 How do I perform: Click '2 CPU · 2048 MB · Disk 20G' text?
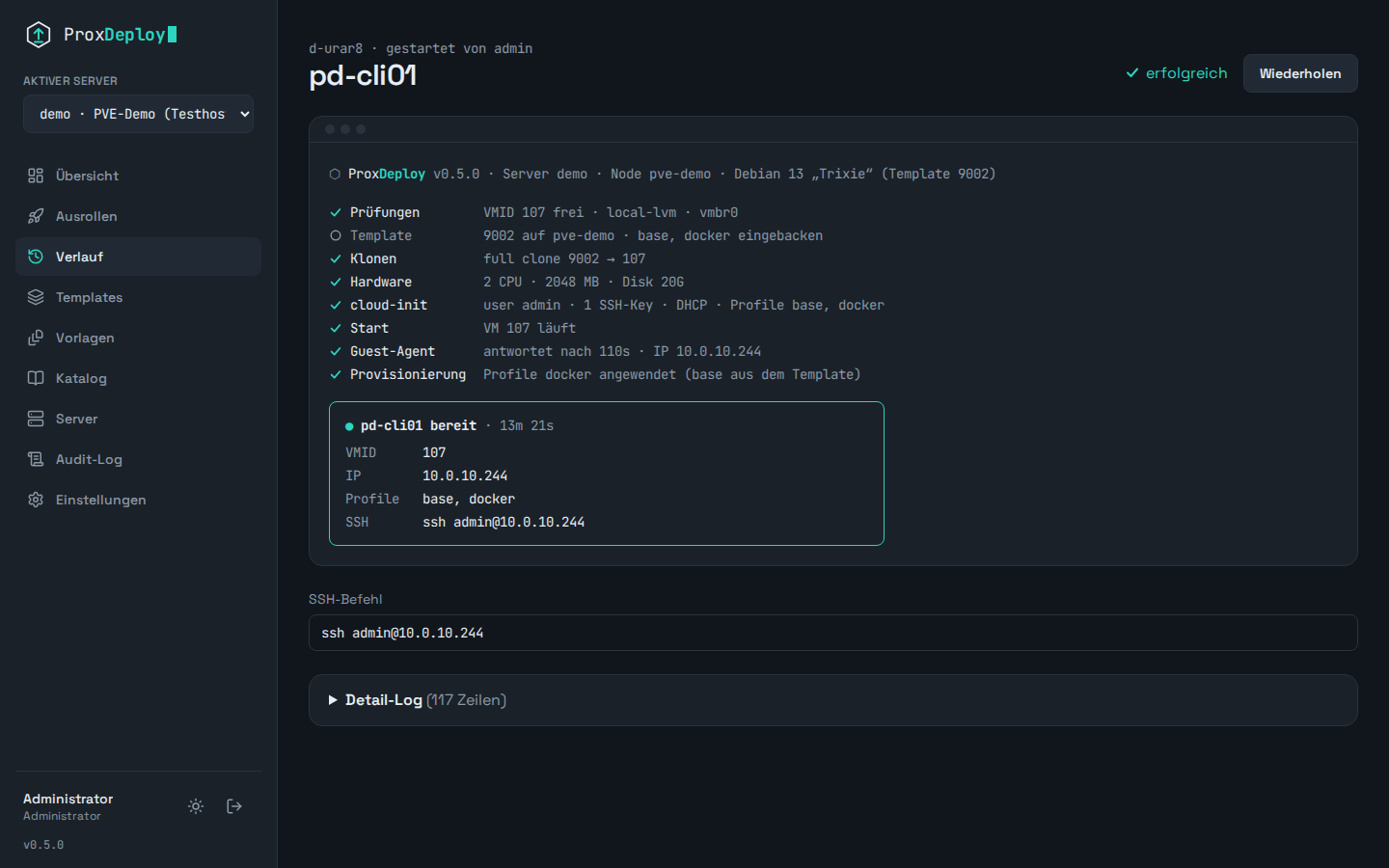click(x=584, y=282)
